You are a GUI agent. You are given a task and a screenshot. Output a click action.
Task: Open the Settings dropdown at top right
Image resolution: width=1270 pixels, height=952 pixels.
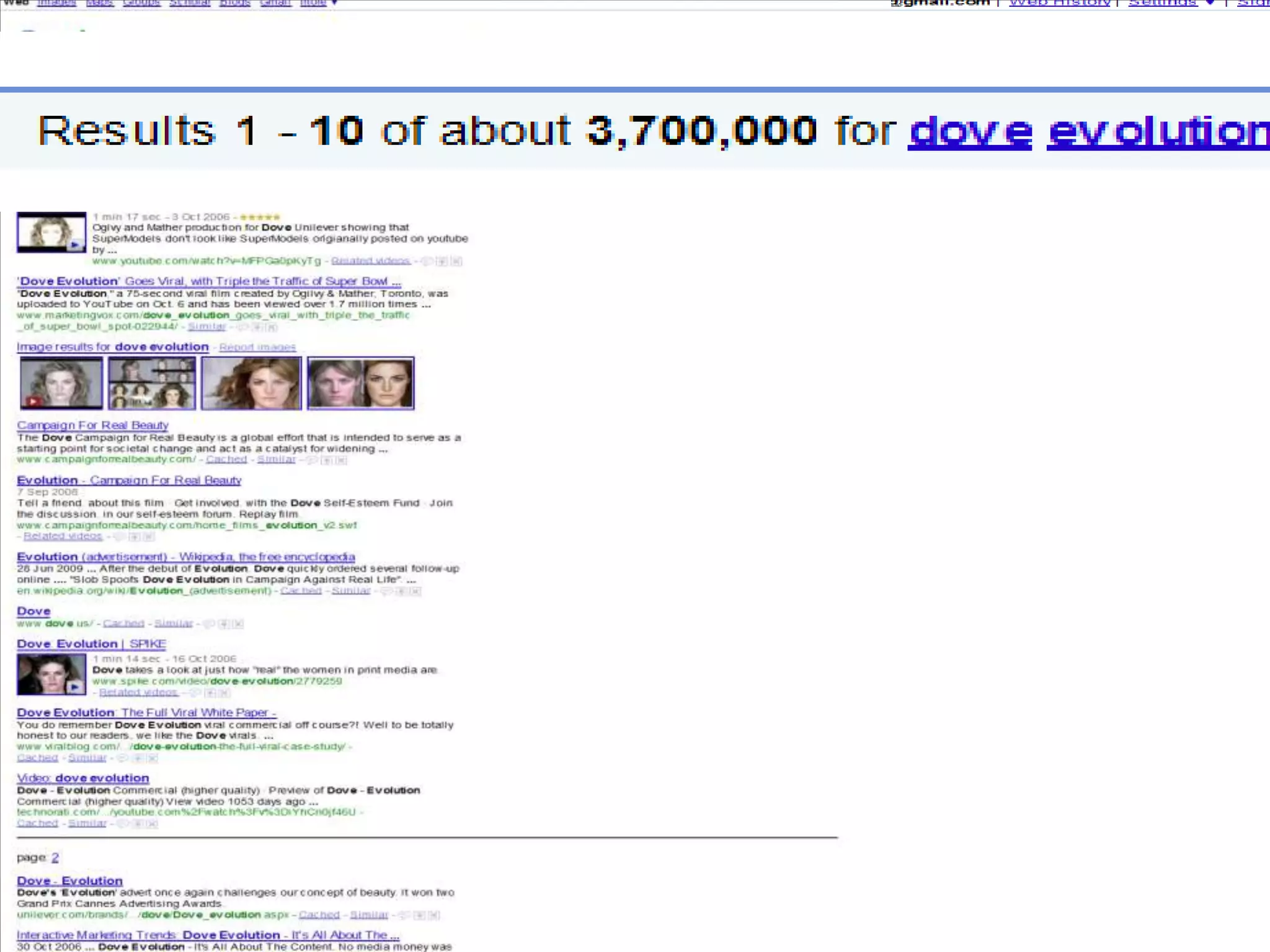[1170, 3]
